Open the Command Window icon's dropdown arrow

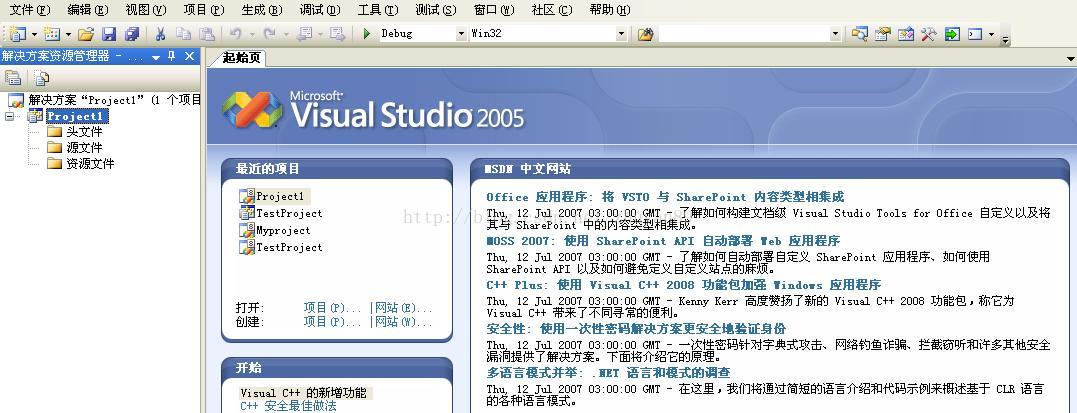point(991,34)
